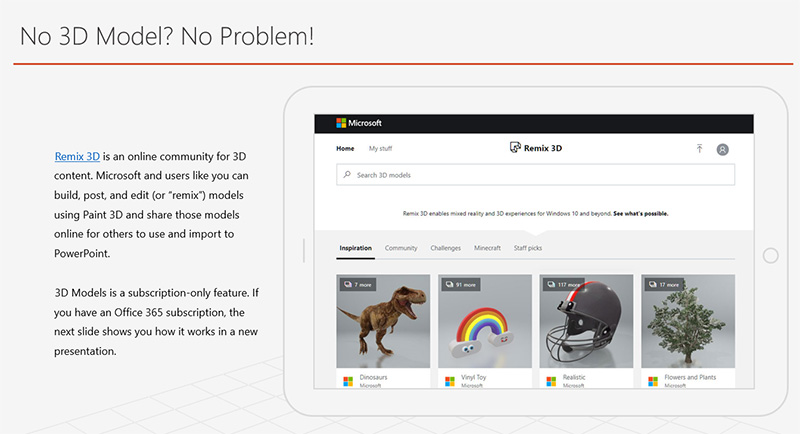
Task: Switch to the Minecraft tab
Action: click(x=487, y=248)
